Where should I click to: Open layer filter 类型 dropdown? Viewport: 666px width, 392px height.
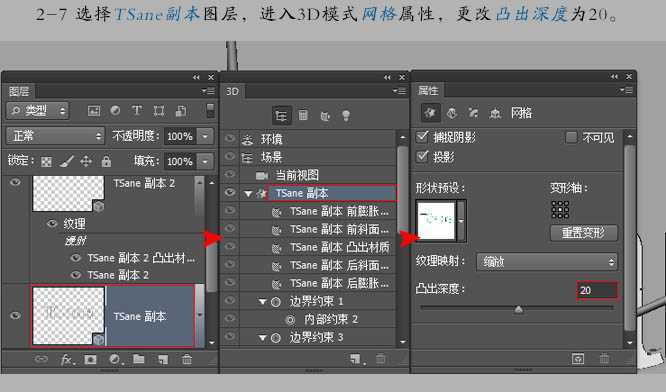tap(37, 111)
